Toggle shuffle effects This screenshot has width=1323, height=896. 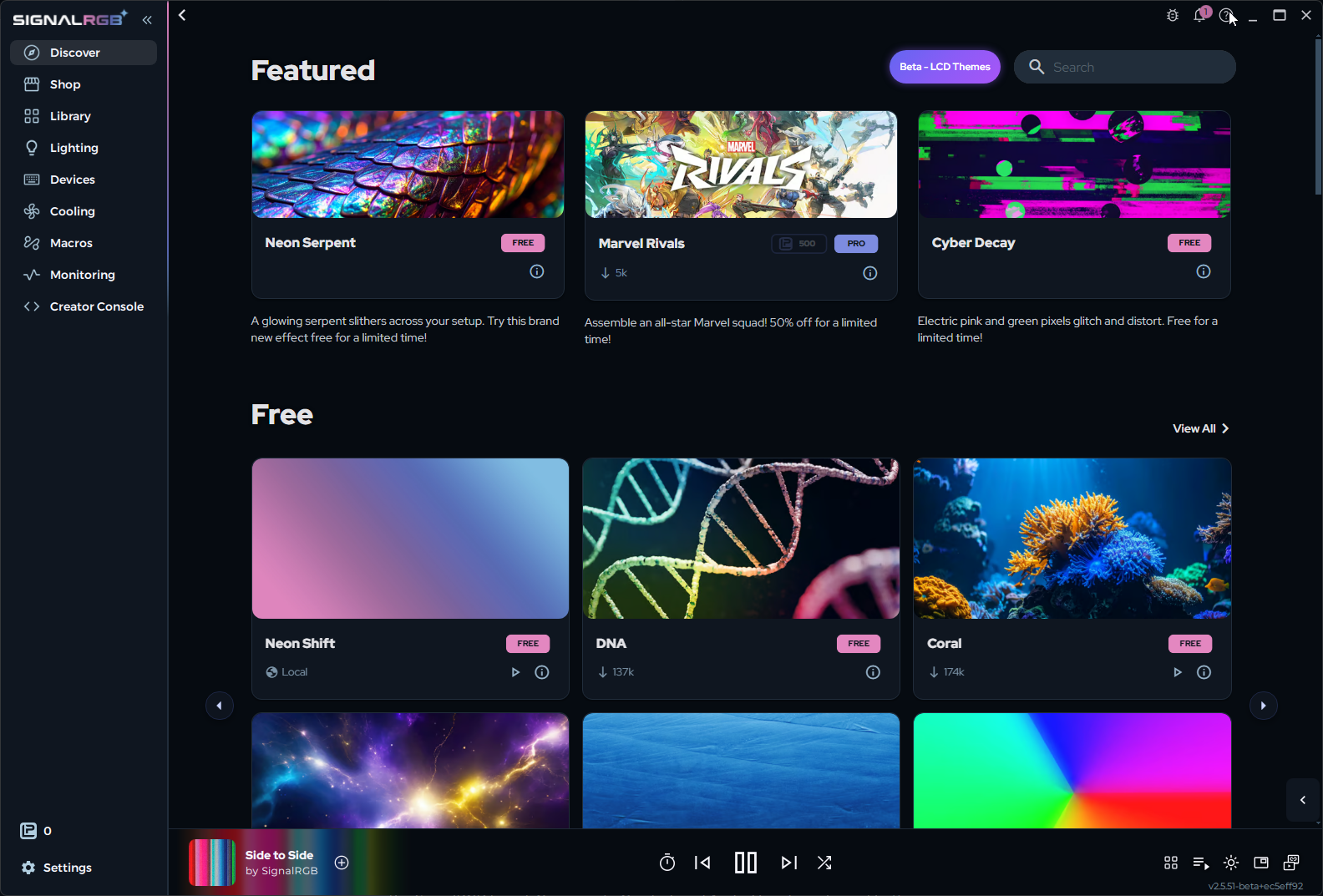[x=824, y=863]
